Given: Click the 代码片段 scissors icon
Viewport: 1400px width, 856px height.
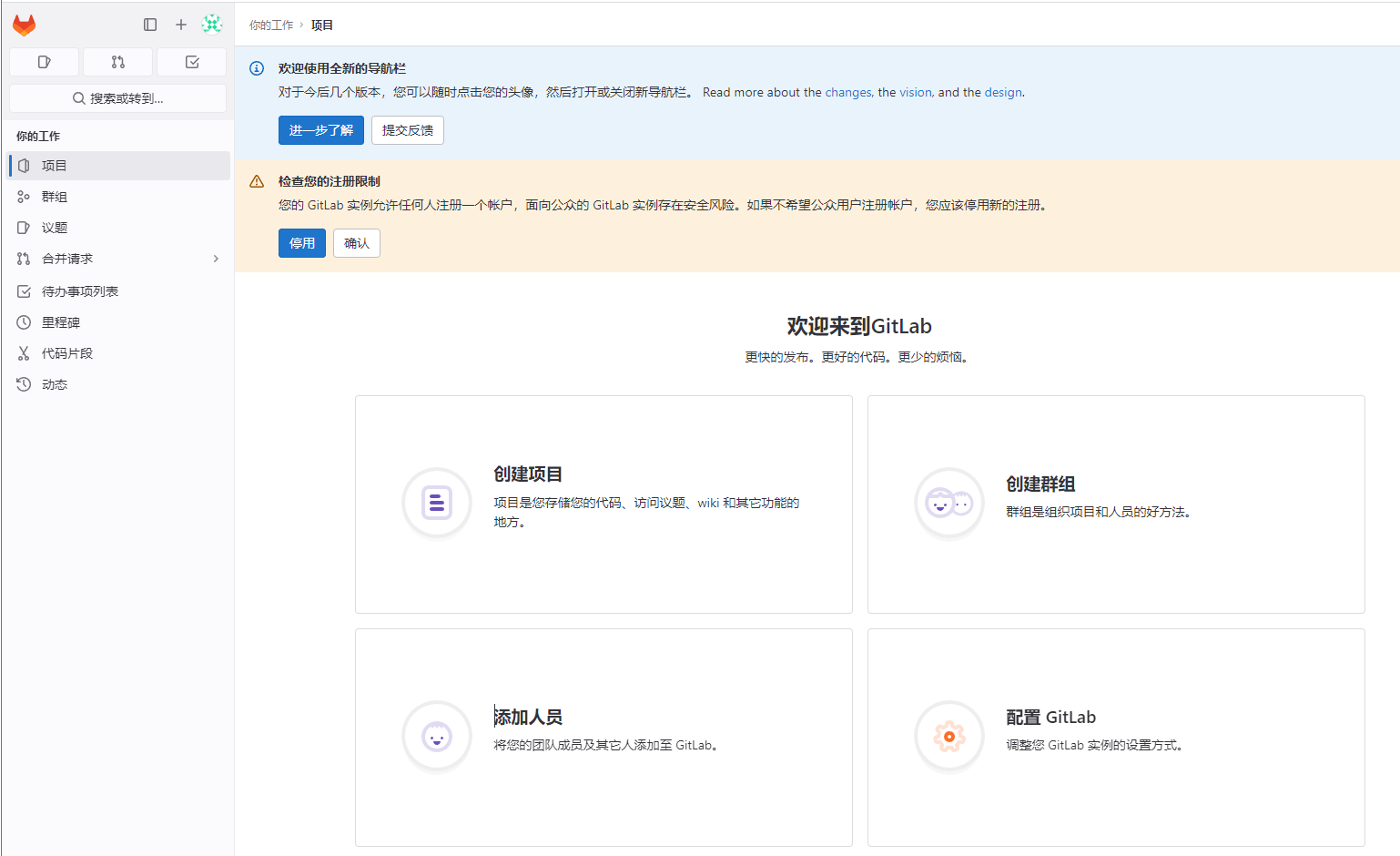Looking at the screenshot, I should 24,353.
